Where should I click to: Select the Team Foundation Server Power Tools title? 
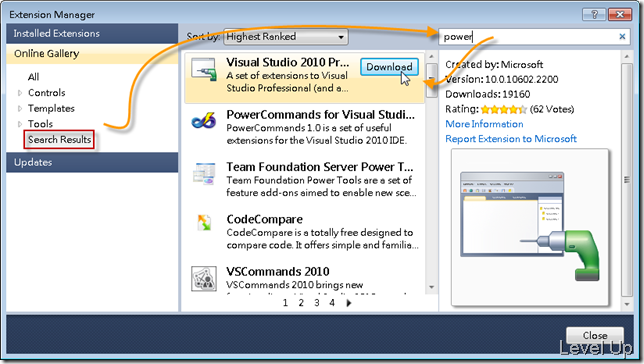coord(320,167)
